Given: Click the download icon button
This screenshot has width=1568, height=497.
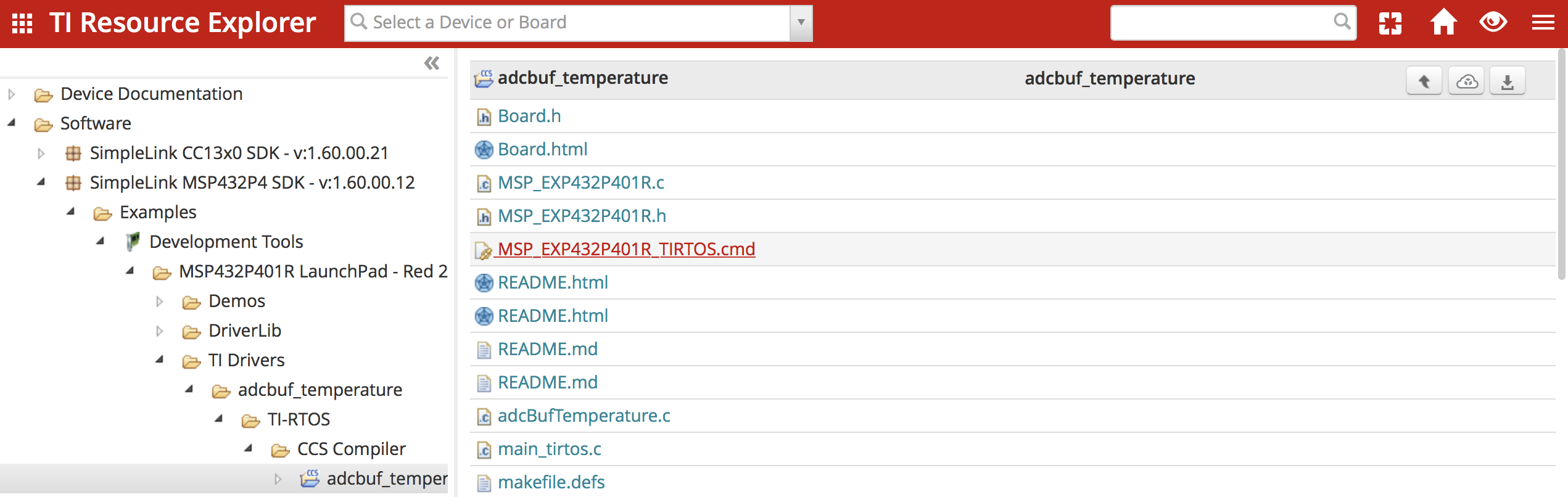Looking at the screenshot, I should [x=1507, y=81].
